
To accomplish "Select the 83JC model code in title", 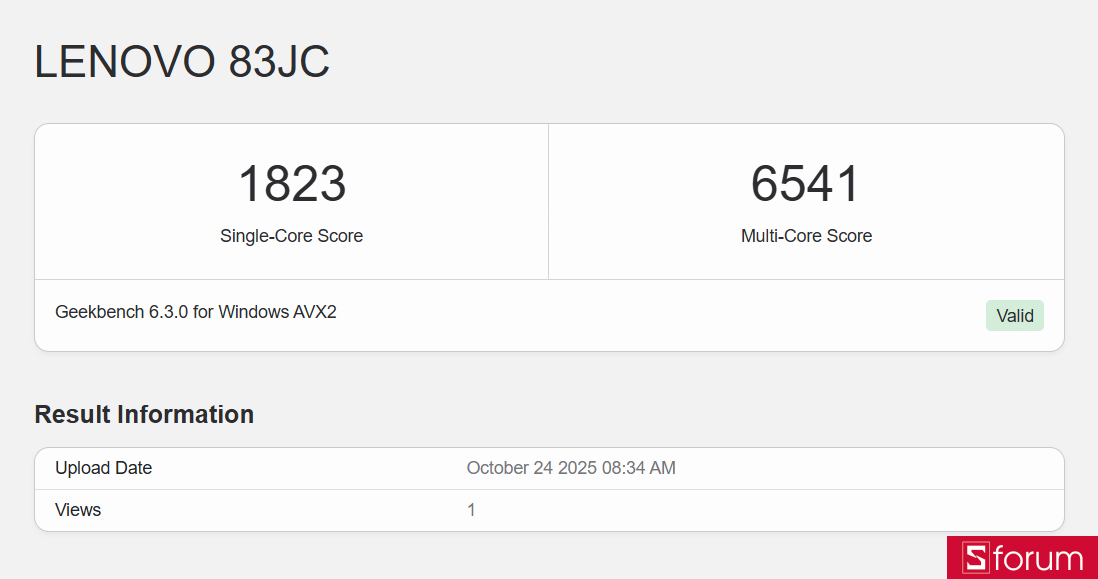I will pos(279,62).
